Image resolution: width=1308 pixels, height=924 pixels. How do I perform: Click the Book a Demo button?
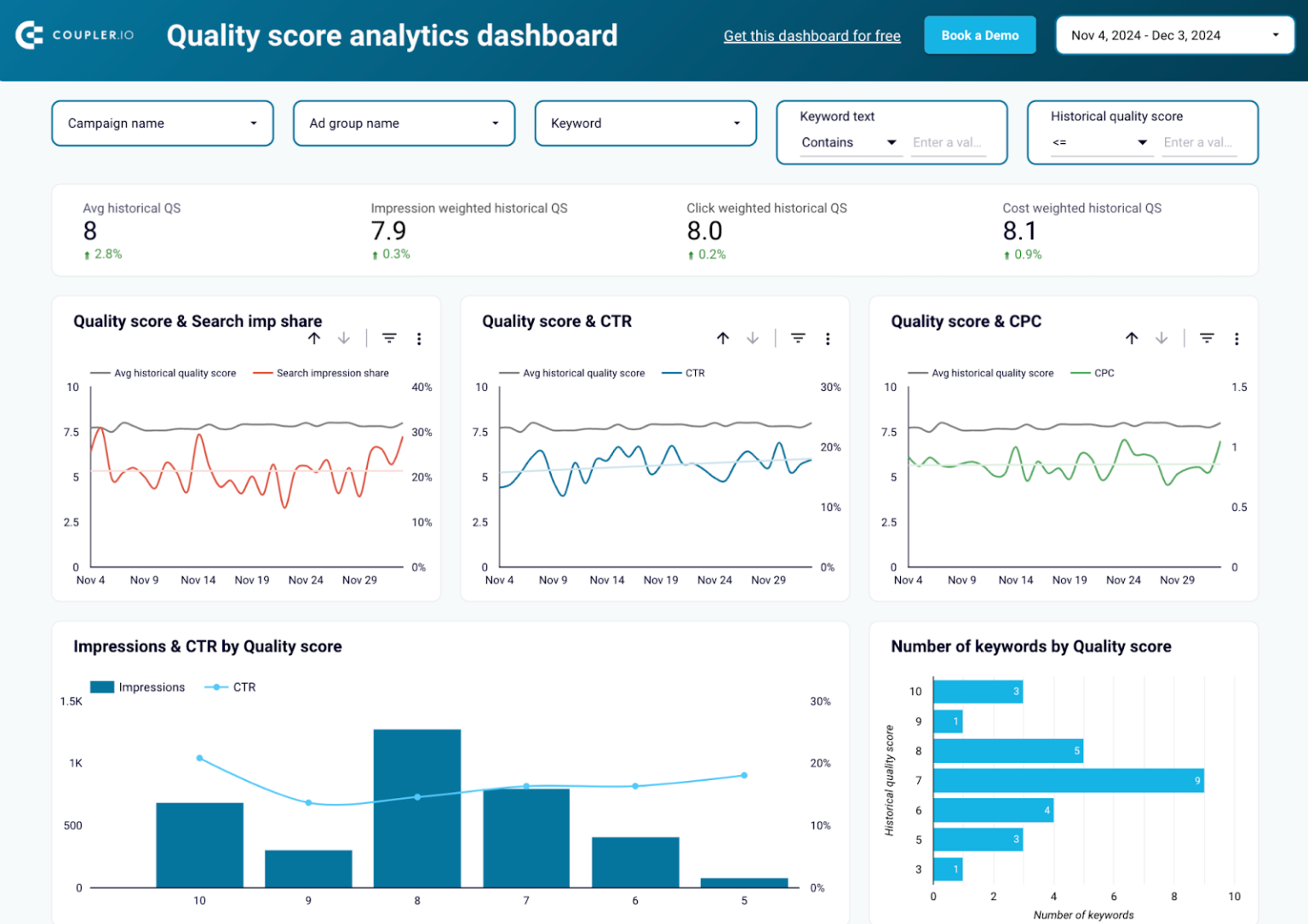[x=979, y=35]
